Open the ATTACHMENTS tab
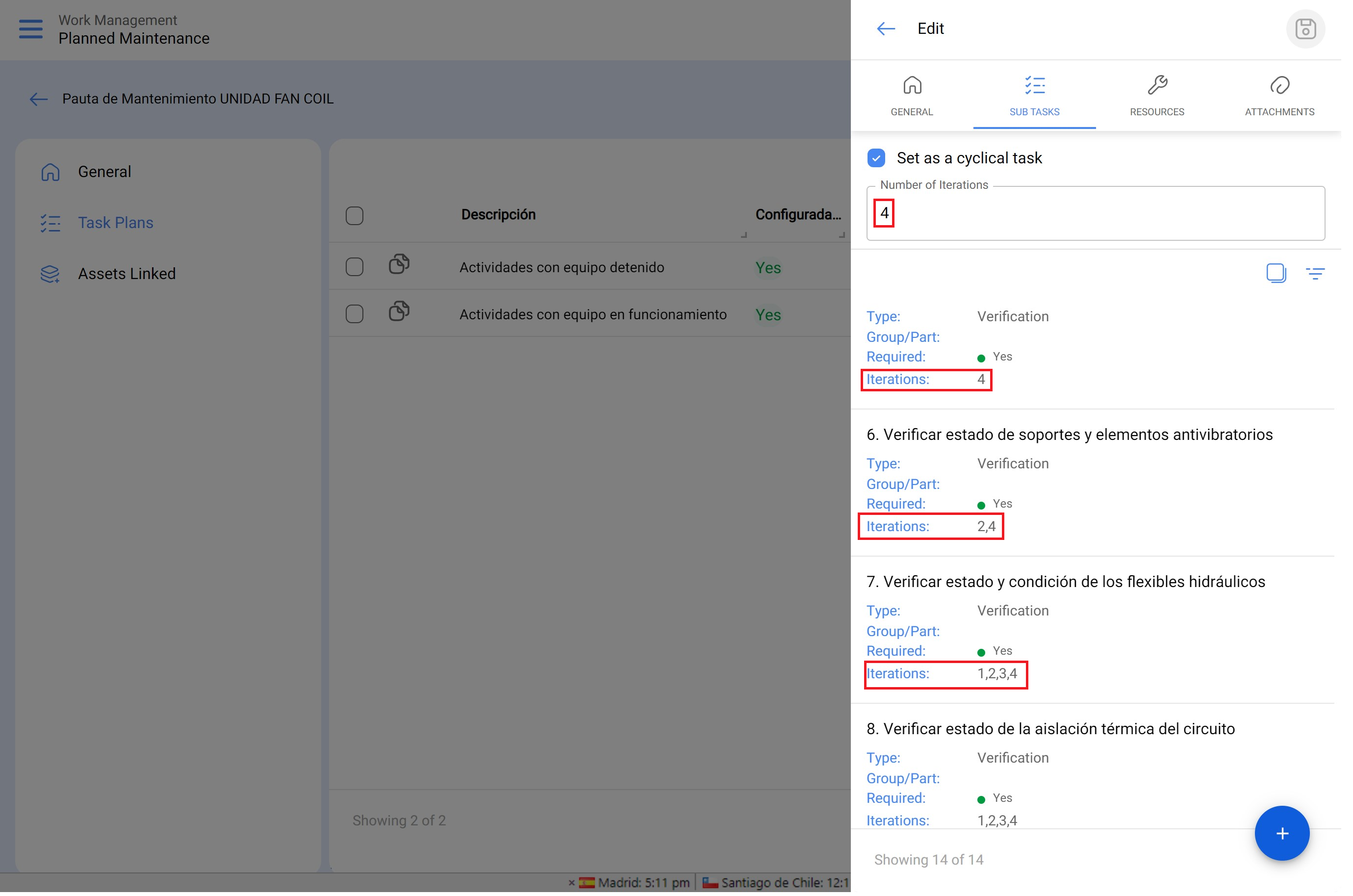This screenshot has height=896, width=1353. [1279, 96]
